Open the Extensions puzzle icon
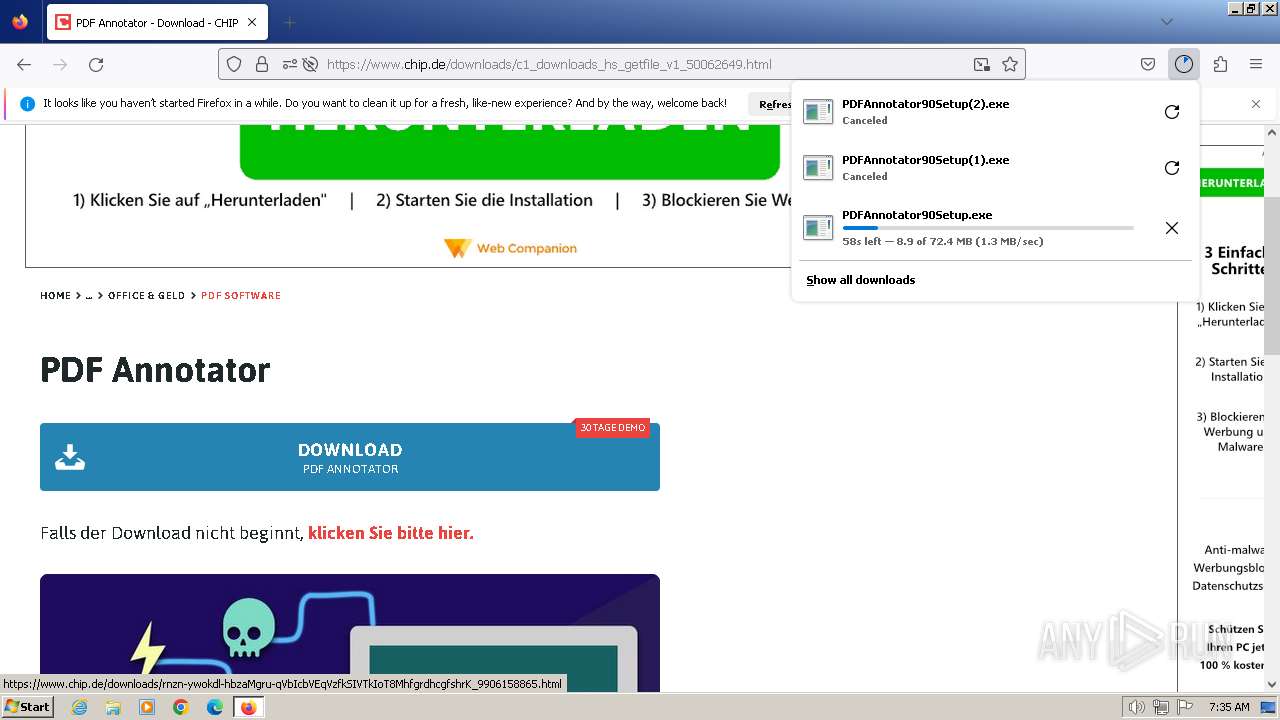 [1220, 64]
